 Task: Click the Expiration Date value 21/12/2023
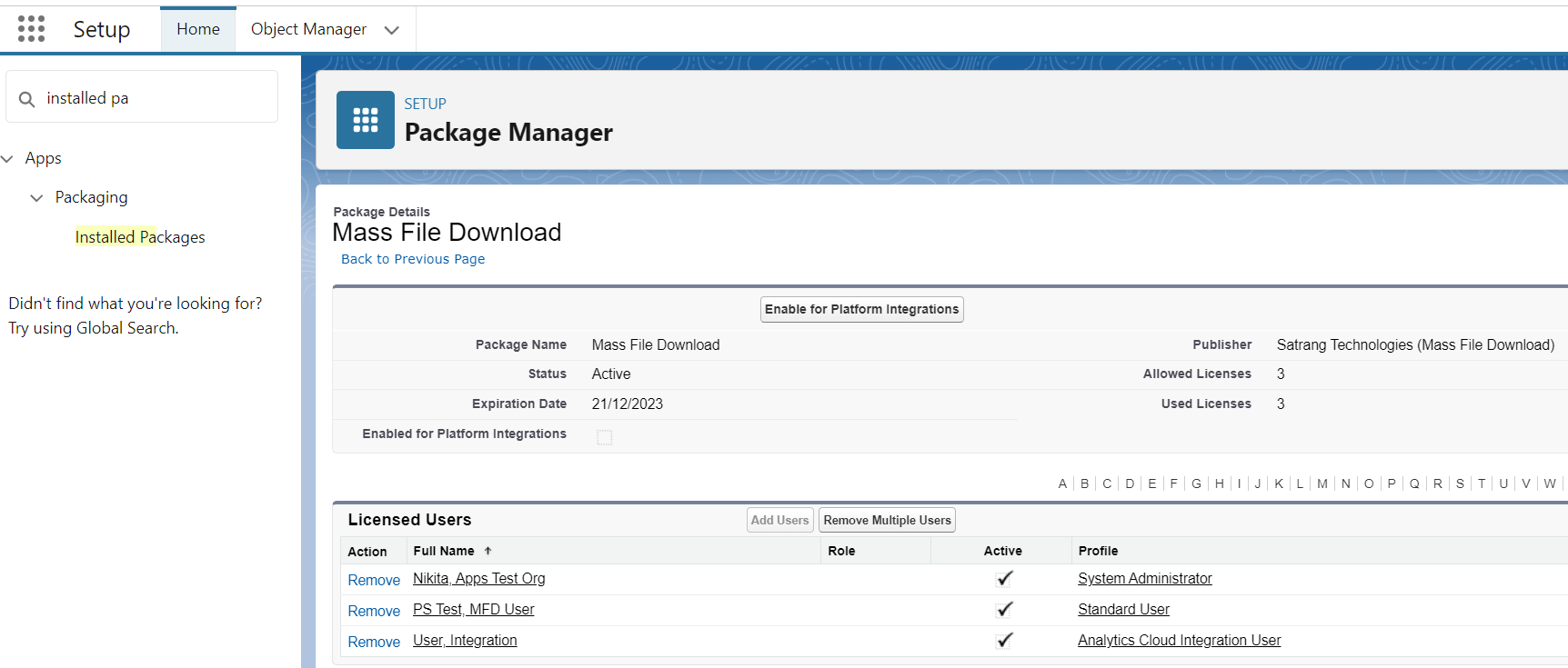pos(628,404)
